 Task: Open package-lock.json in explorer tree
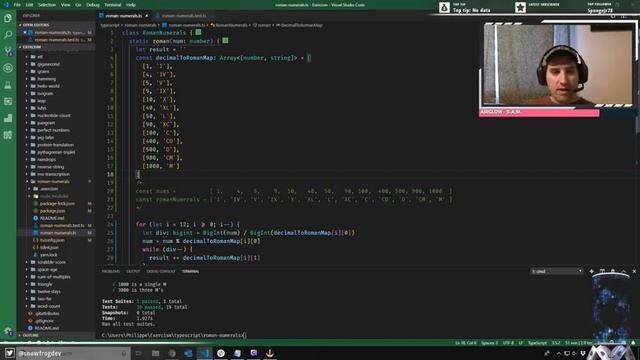tap(57, 204)
